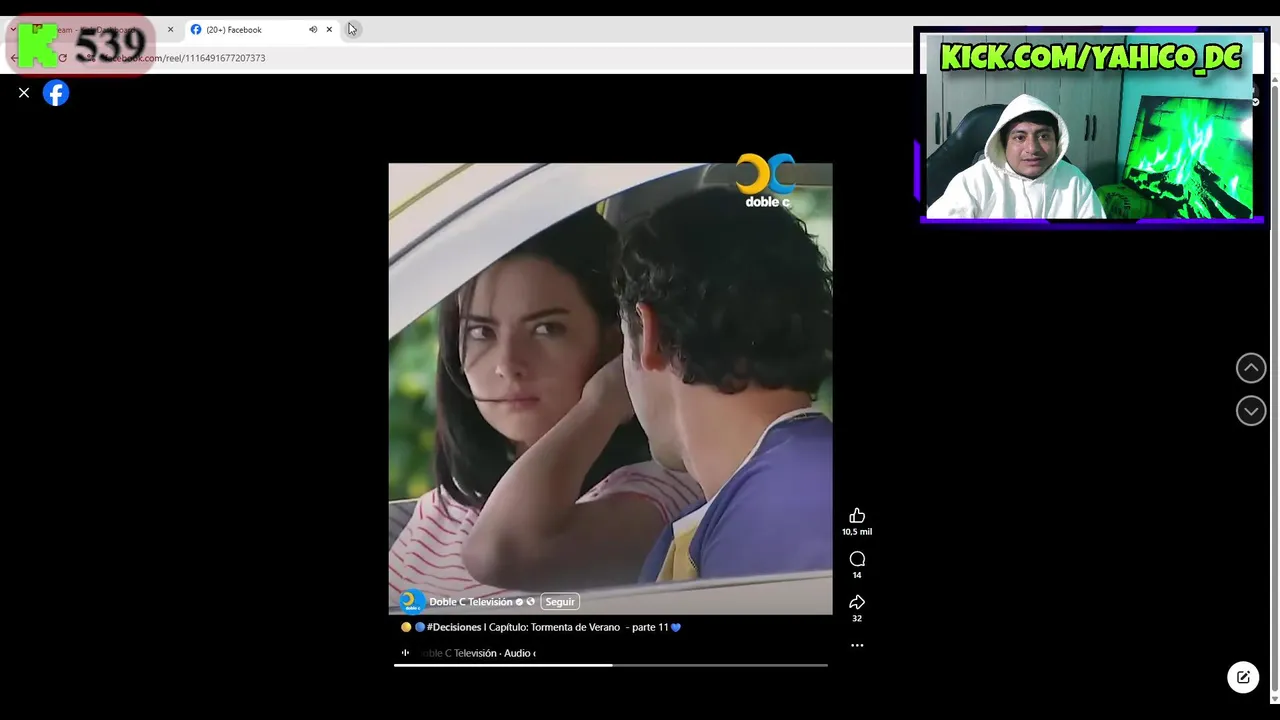Click the Public globe icon next to Doble C
Viewport: 1280px width, 720px height.
pos(531,602)
